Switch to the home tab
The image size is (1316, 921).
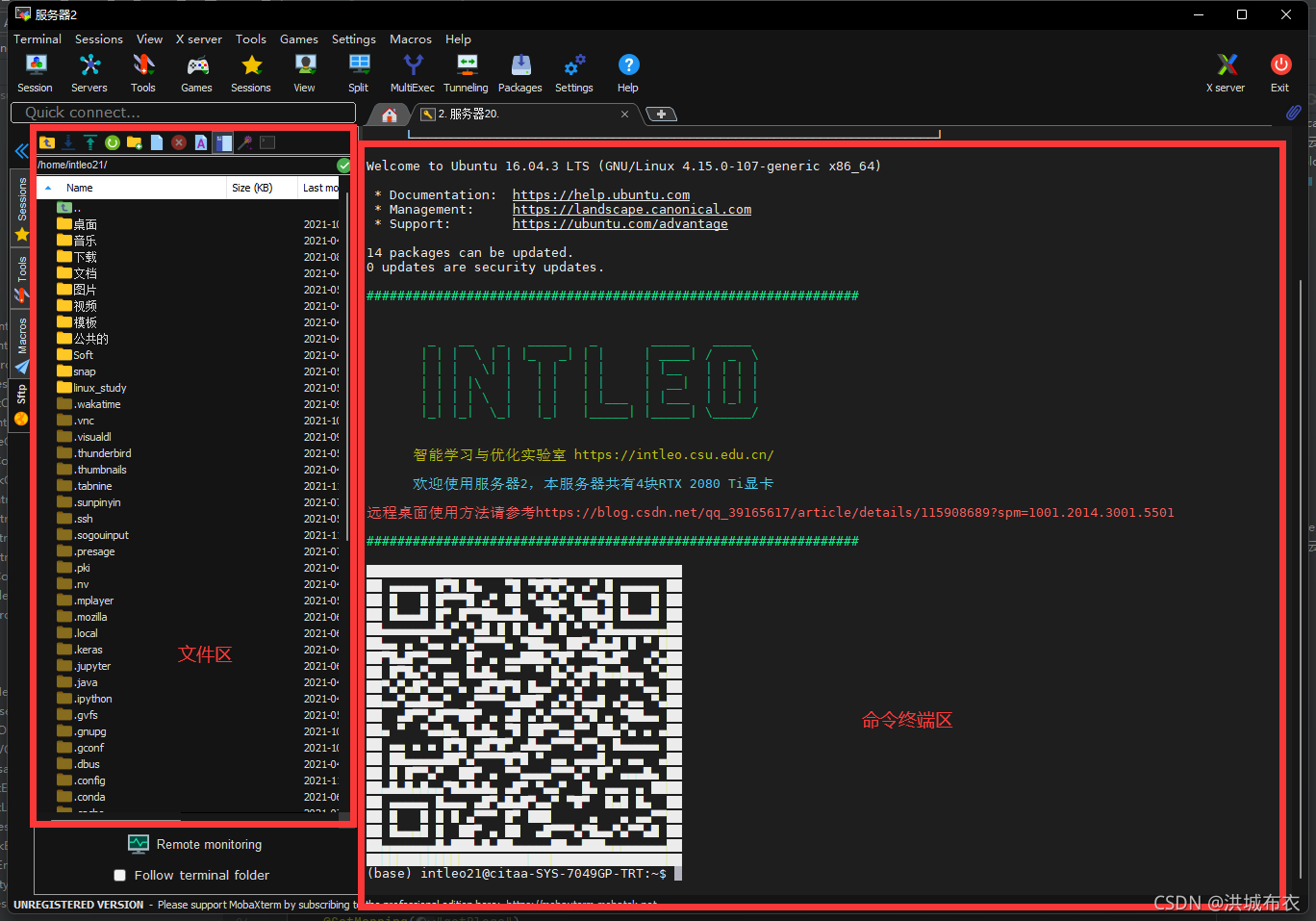click(390, 115)
